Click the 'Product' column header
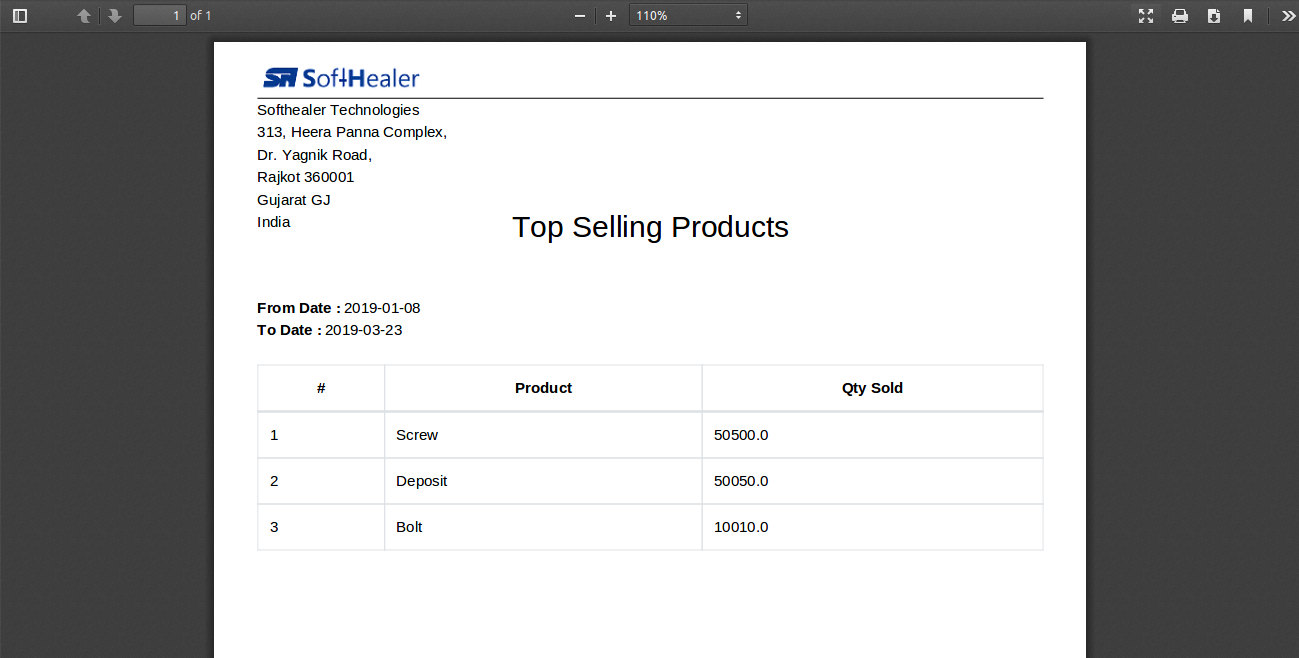The width and height of the screenshot is (1299, 658). tap(543, 388)
